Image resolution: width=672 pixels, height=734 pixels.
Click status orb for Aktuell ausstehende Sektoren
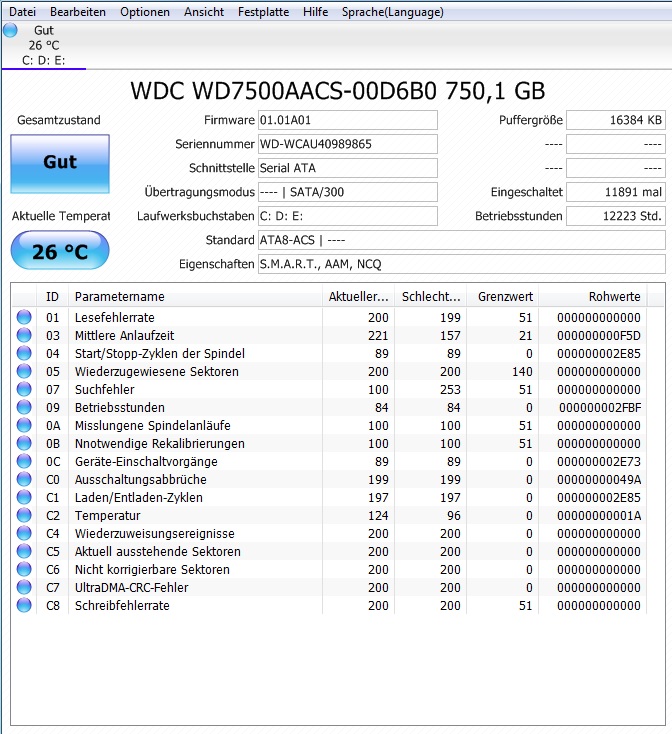click(x=24, y=551)
